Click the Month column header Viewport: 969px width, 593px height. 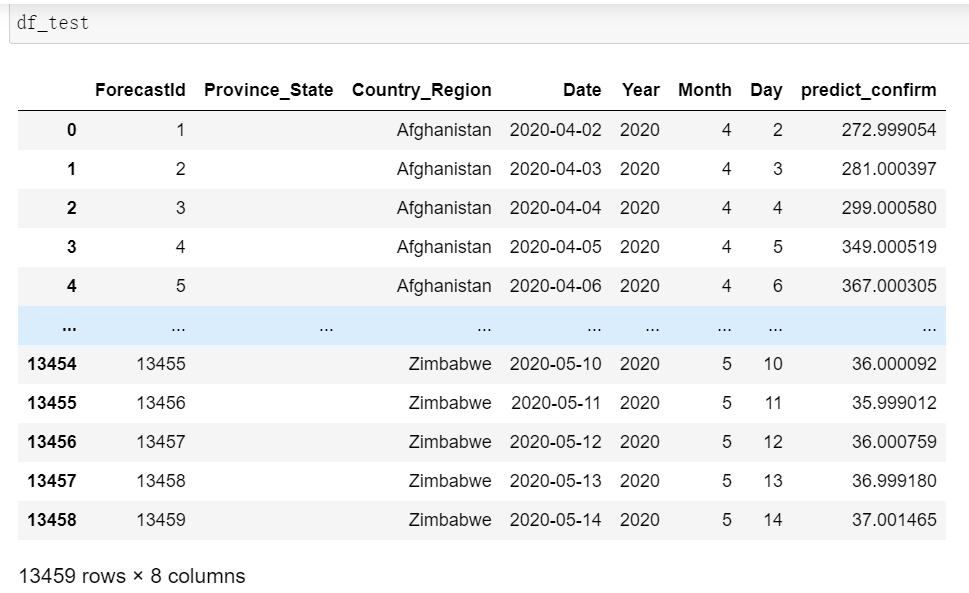pyautogui.click(x=704, y=90)
